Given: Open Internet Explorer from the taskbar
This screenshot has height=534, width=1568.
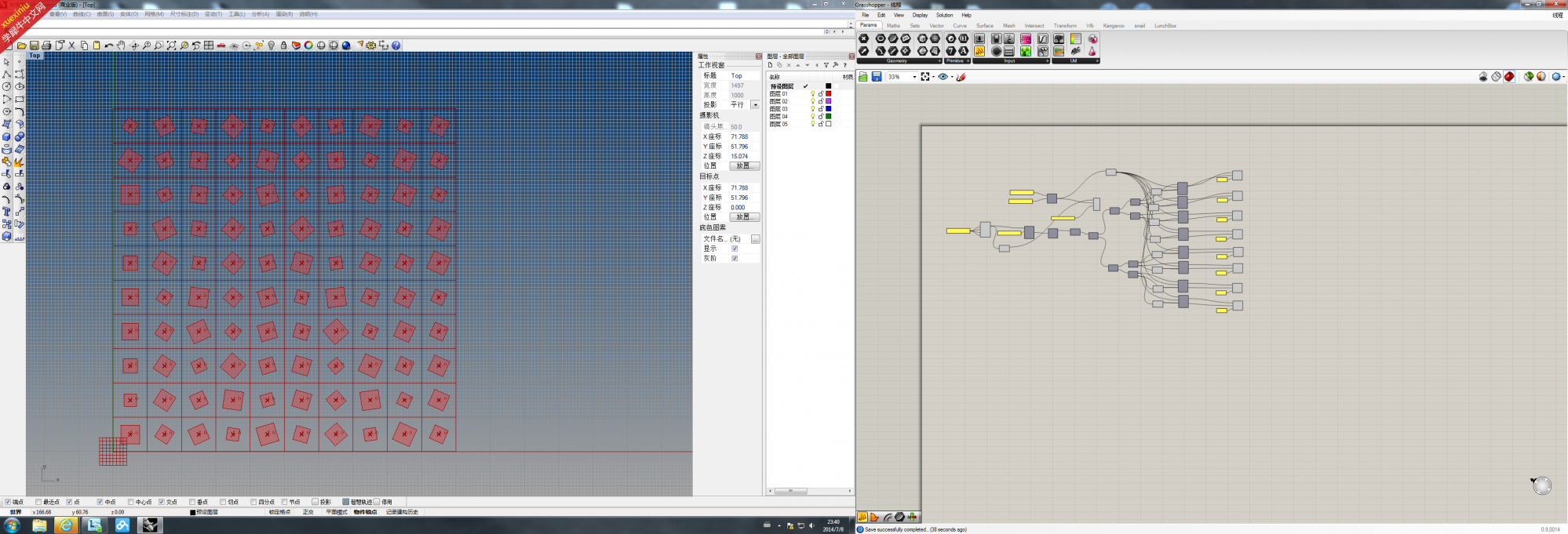Looking at the screenshot, I should coord(66,525).
